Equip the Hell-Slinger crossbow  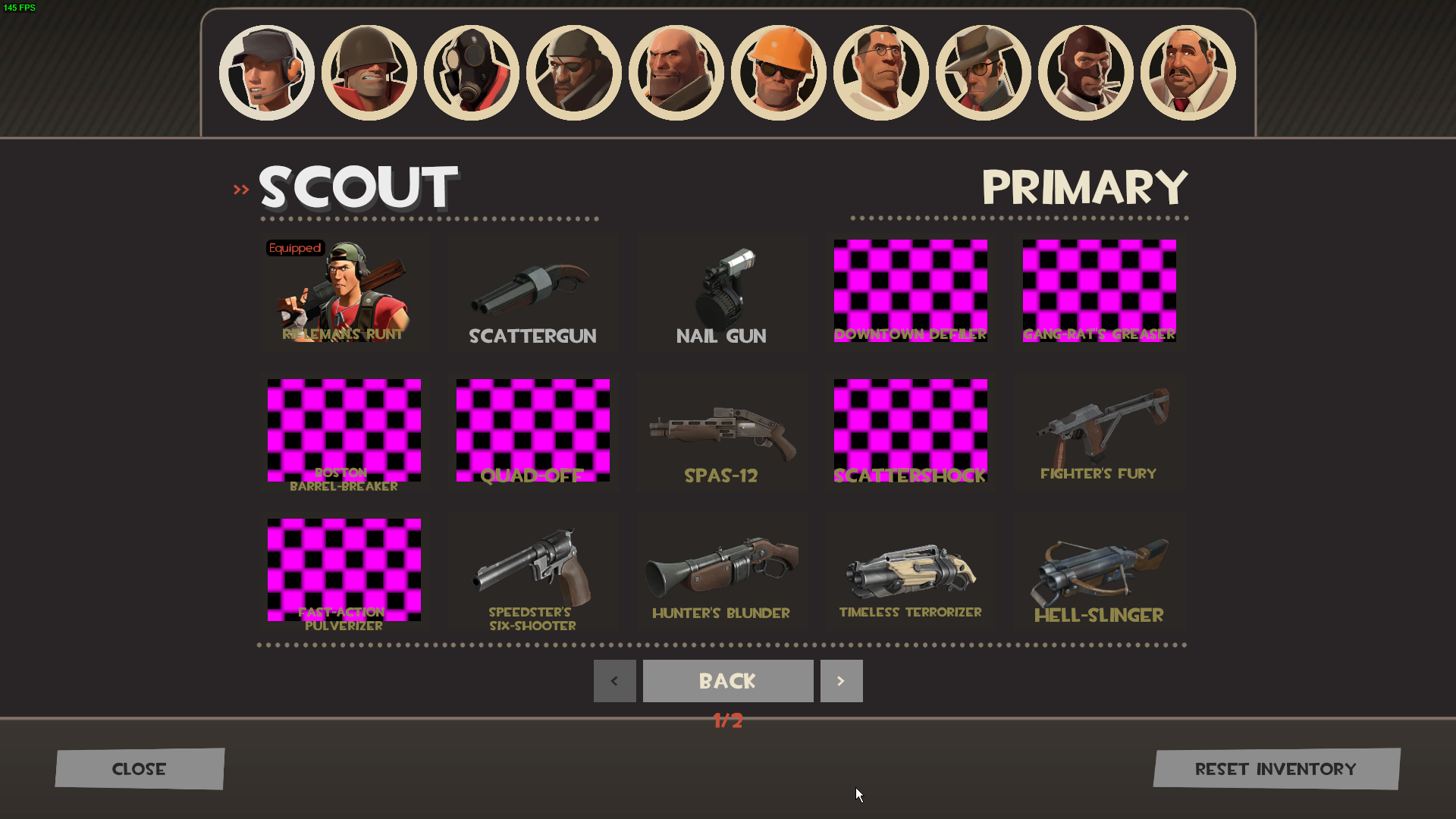click(x=1100, y=571)
